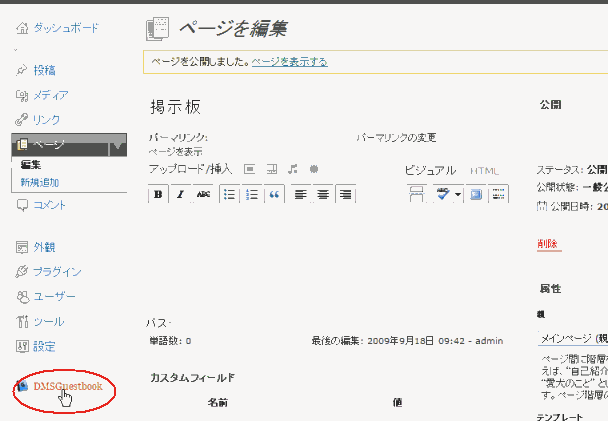The height and width of the screenshot is (421, 608).
Task: Show the kitchen sink toolbar row
Action: click(499, 194)
